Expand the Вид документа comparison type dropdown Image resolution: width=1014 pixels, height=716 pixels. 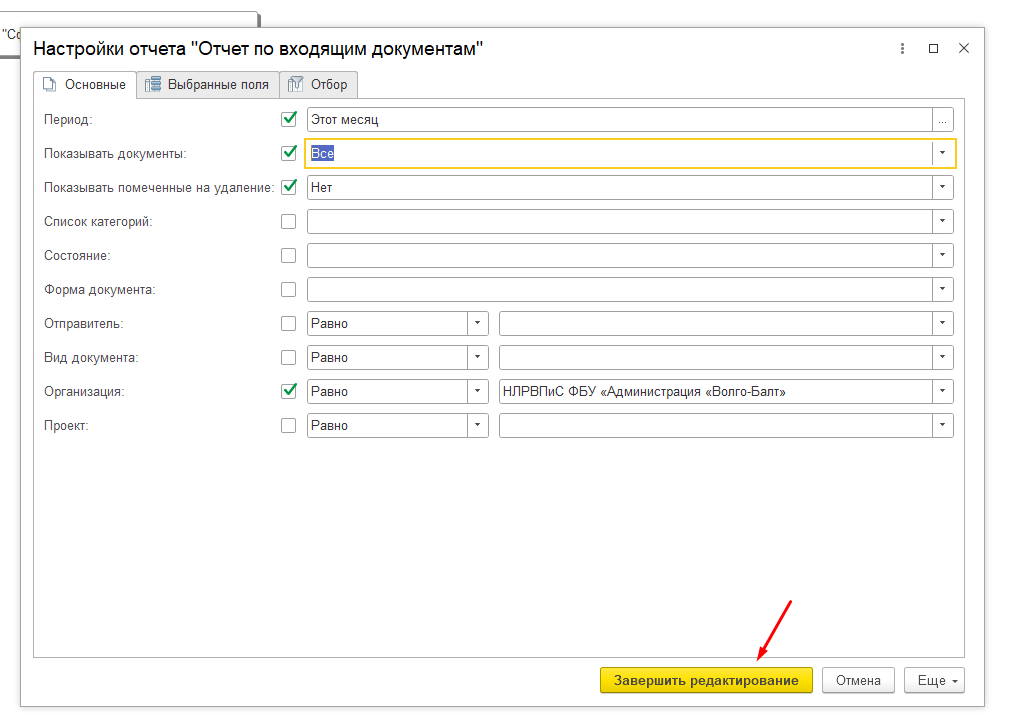coord(478,357)
